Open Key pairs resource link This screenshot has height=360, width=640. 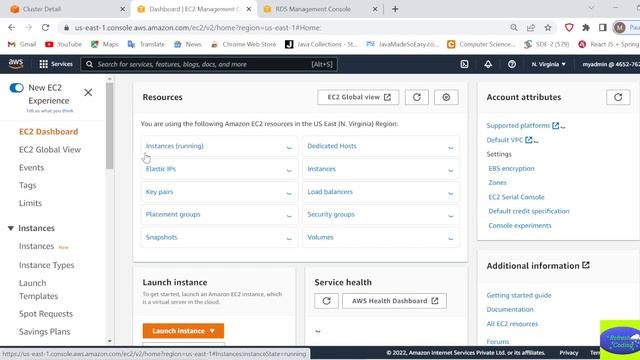tap(160, 192)
